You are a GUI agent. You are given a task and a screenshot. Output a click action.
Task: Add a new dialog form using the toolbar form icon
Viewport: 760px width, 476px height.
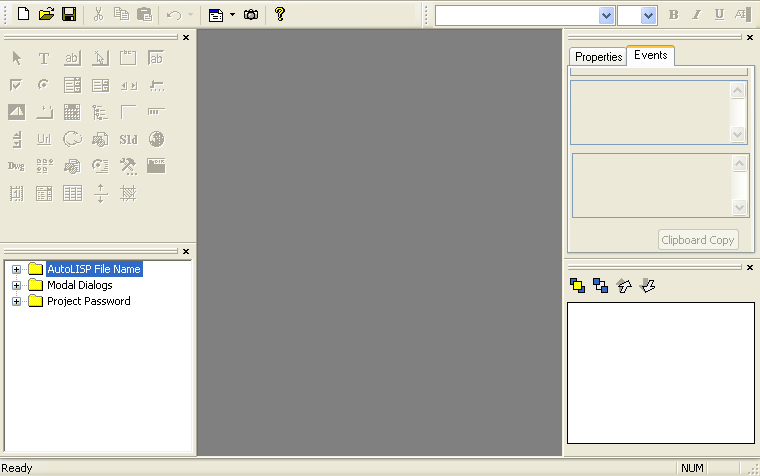pos(216,15)
